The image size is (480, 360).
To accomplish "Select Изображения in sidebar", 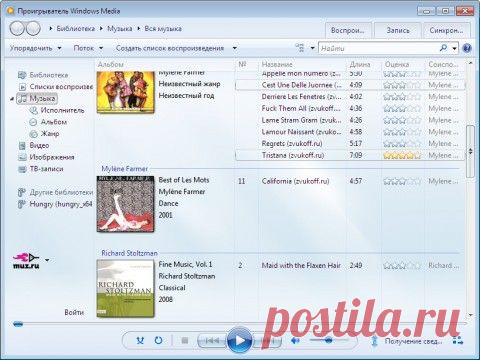I will click(52, 157).
